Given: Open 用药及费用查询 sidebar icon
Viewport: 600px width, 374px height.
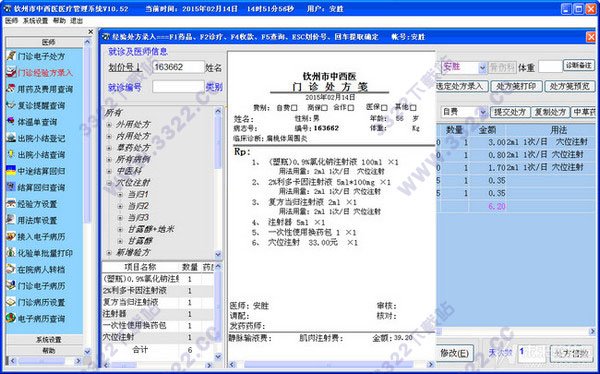Looking at the screenshot, I should [x=11, y=89].
